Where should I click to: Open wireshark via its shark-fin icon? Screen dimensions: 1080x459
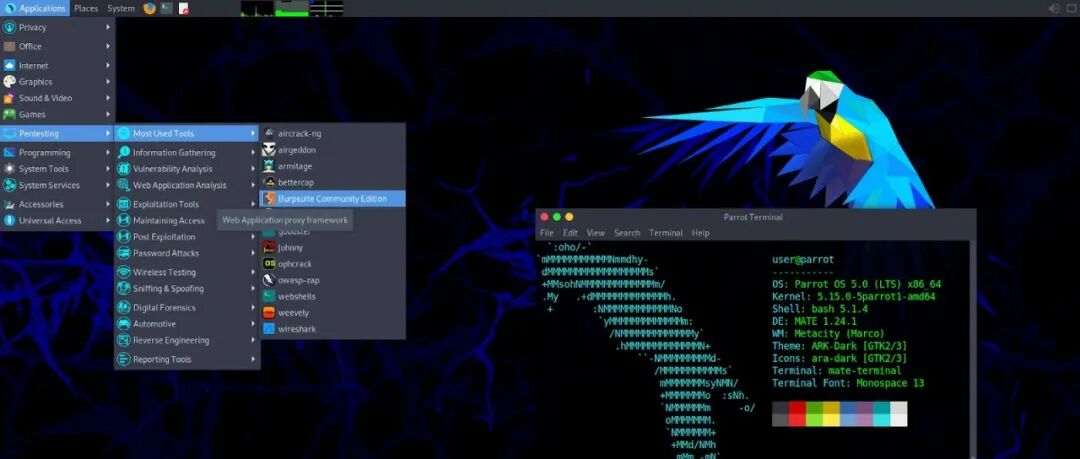(x=269, y=329)
